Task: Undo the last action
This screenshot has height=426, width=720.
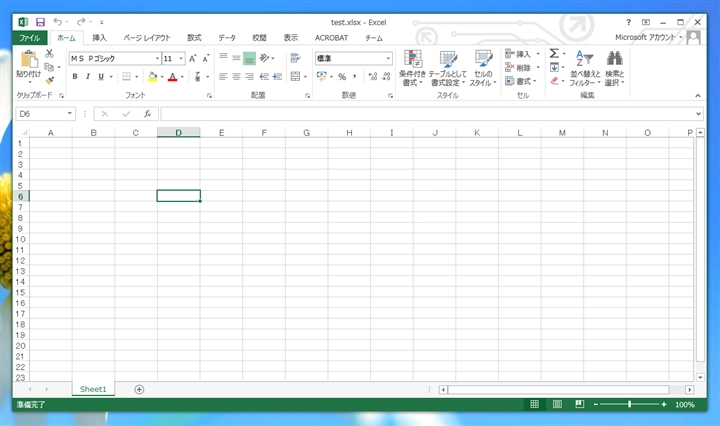Action: 57,22
